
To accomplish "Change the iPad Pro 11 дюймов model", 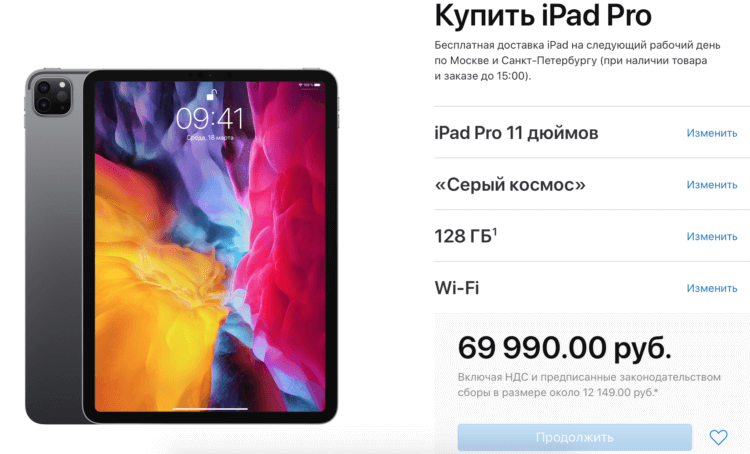I will point(712,133).
